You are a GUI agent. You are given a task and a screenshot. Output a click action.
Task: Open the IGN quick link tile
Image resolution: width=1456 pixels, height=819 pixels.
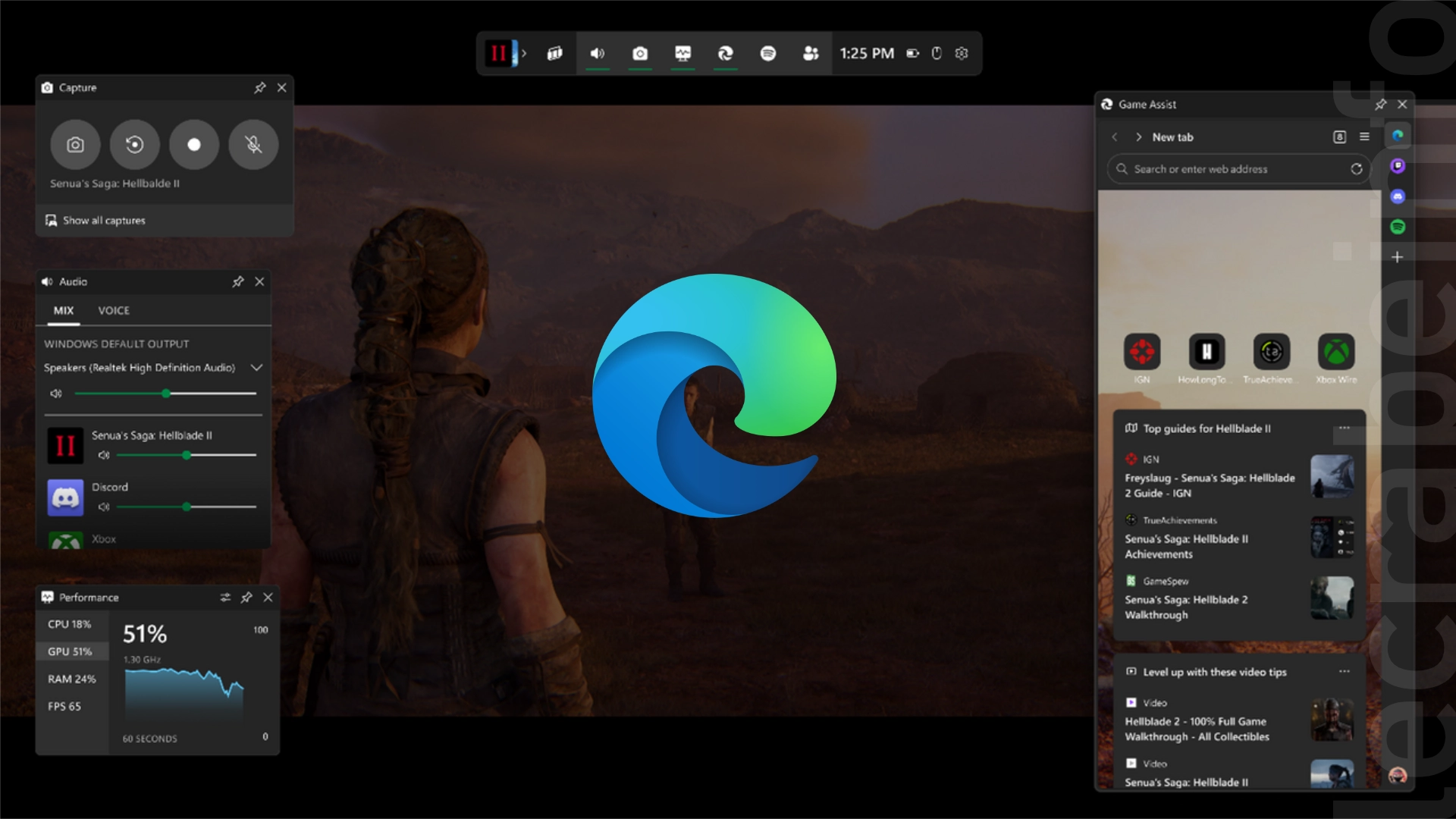click(1142, 359)
